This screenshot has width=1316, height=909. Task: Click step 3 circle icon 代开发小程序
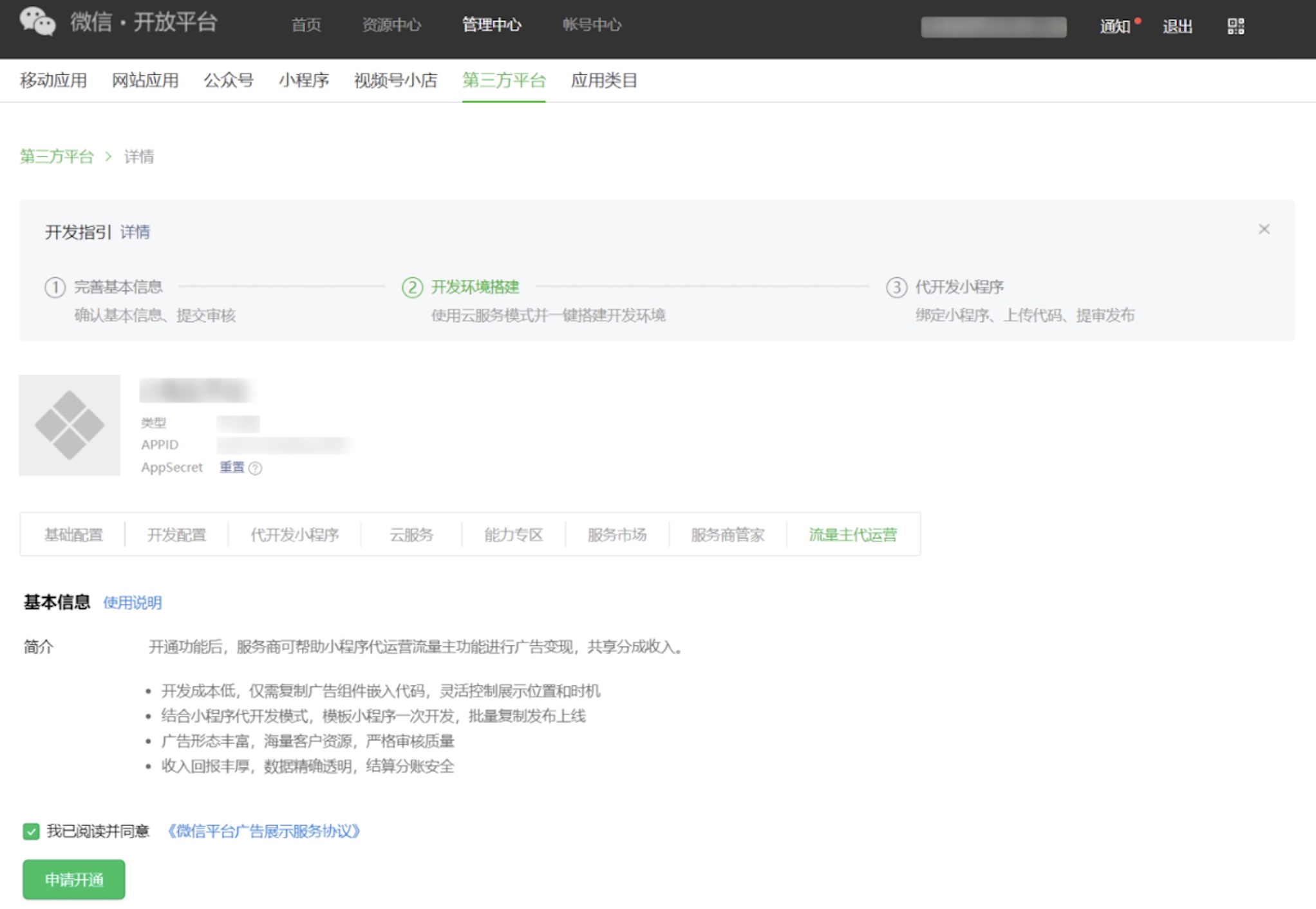coord(896,287)
